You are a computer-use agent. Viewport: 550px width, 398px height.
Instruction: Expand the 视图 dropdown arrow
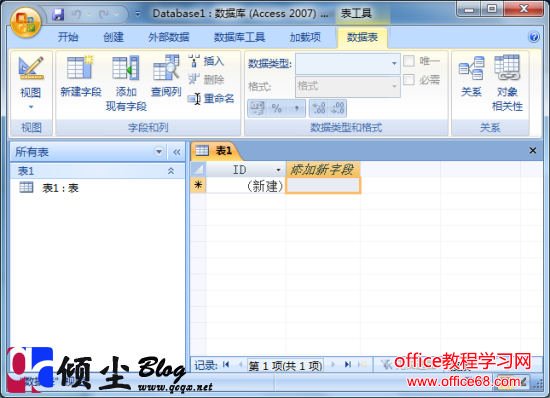[x=31, y=107]
